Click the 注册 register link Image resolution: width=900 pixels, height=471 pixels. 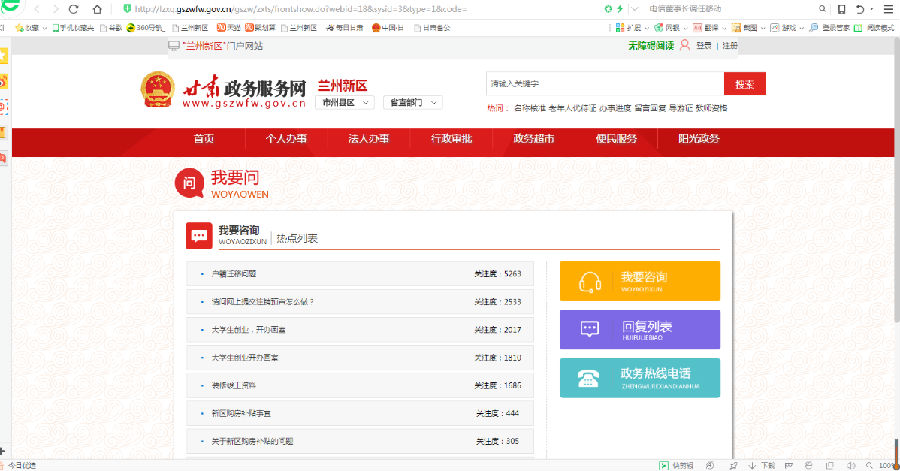point(730,46)
